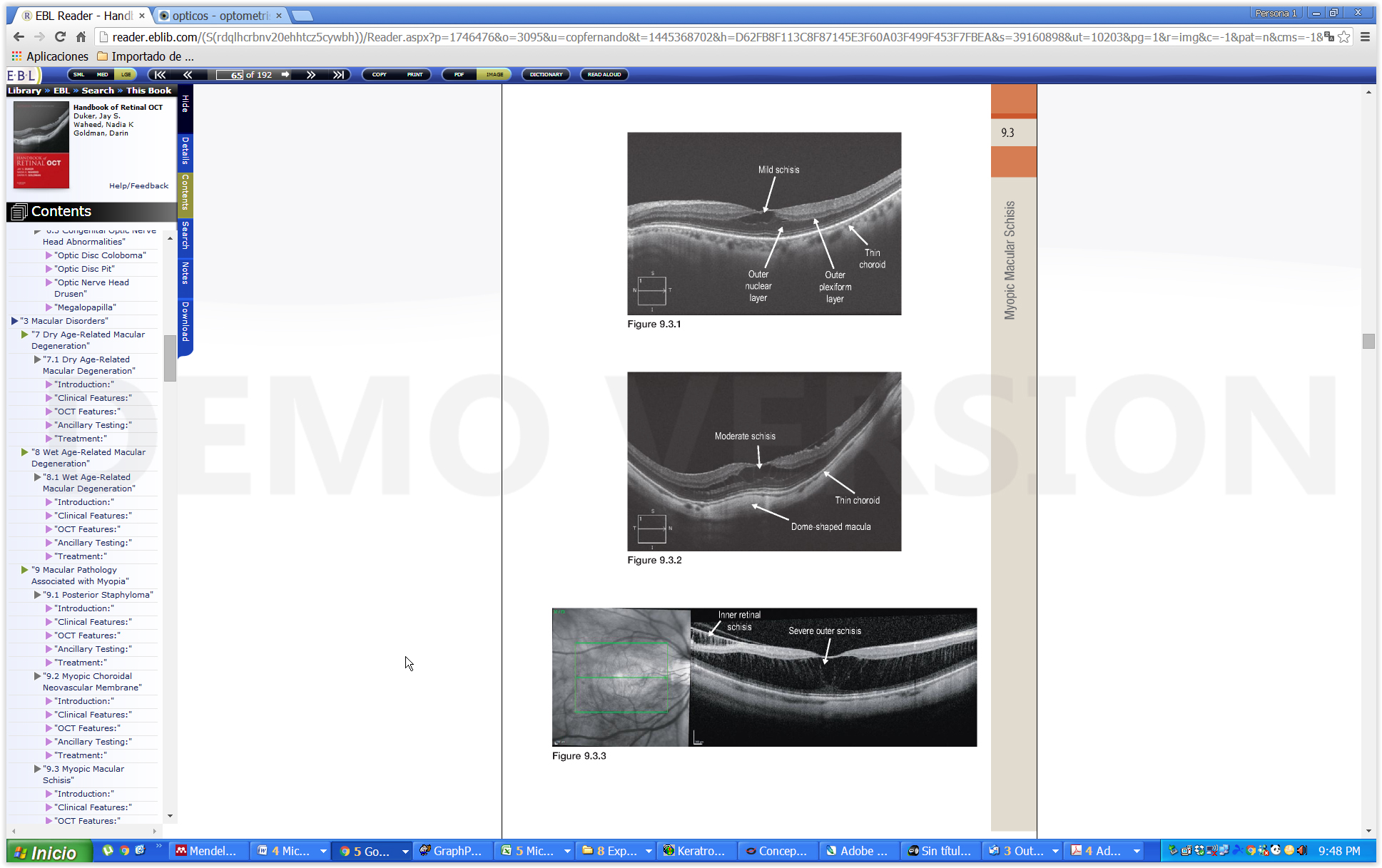
Task: Click the page number input field
Action: tap(230, 75)
